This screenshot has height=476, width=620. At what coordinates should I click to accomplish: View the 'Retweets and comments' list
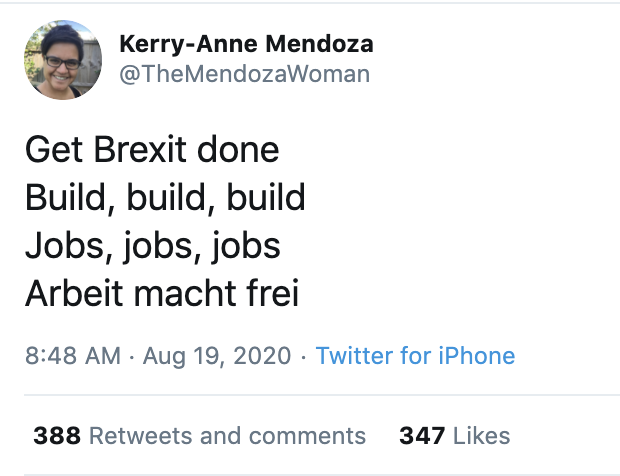pyautogui.click(x=228, y=436)
